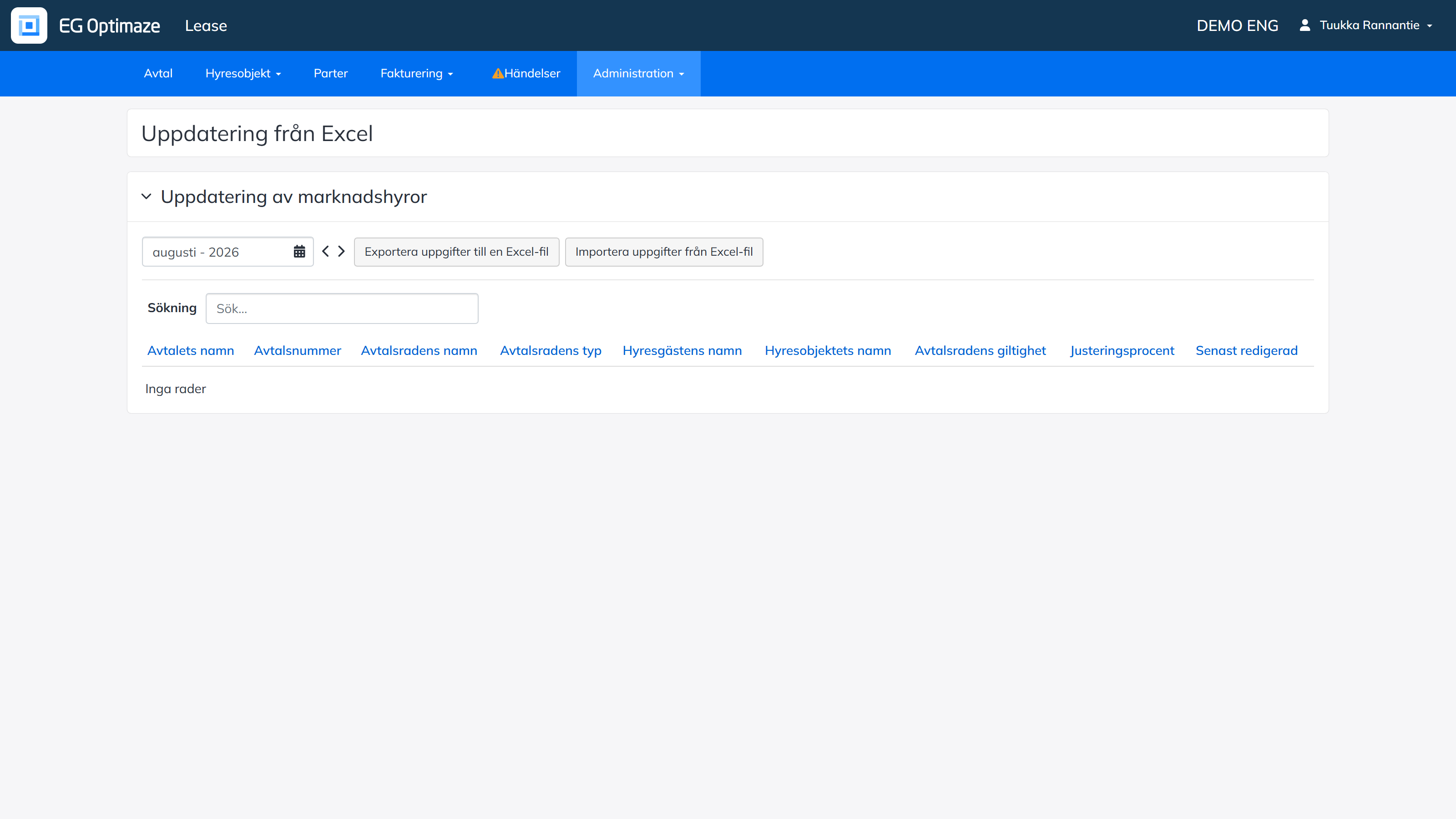The height and width of the screenshot is (819, 1456).
Task: Click the DEMO ENG environment label
Action: click(1237, 25)
